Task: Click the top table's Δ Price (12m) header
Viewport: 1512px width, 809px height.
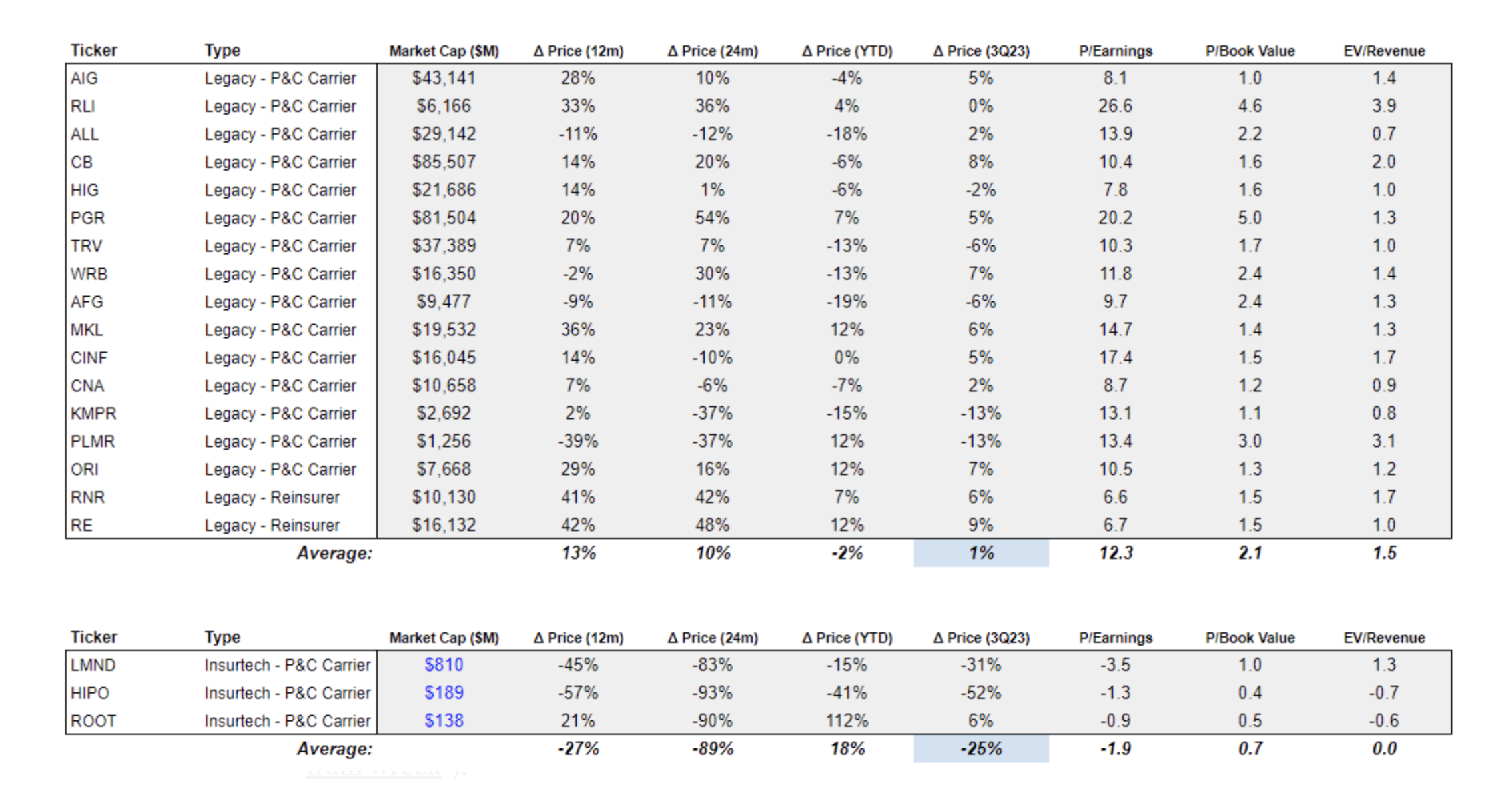Action: coord(578,51)
